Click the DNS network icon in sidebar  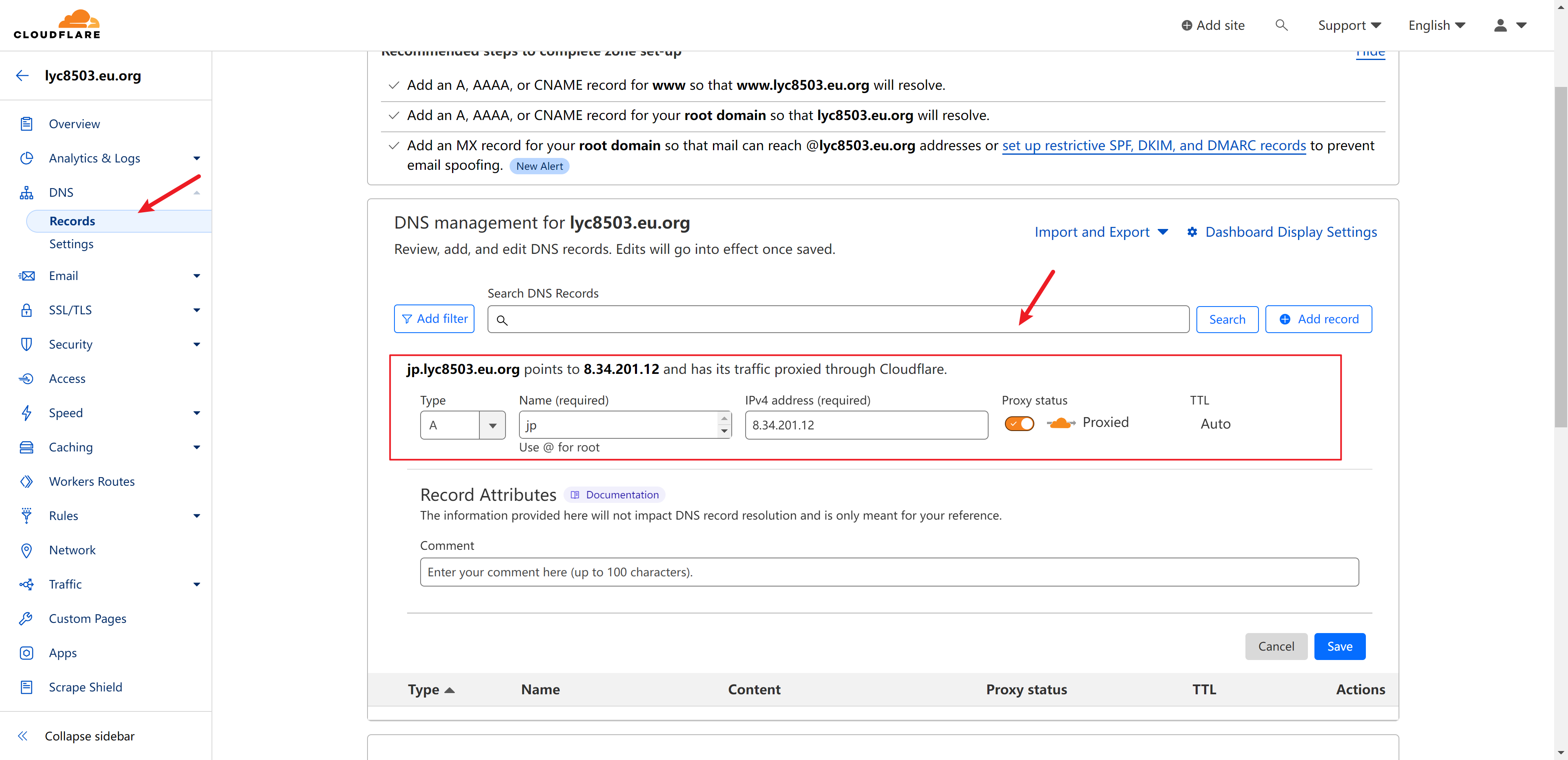(x=26, y=192)
